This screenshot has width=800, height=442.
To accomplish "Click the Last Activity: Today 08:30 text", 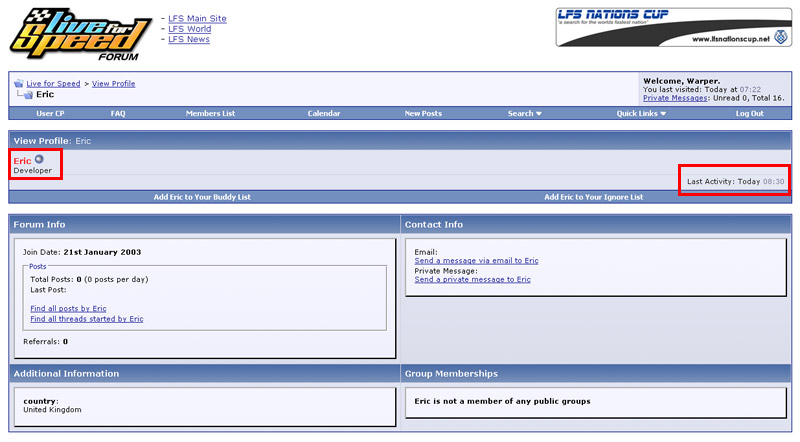I will coord(735,181).
